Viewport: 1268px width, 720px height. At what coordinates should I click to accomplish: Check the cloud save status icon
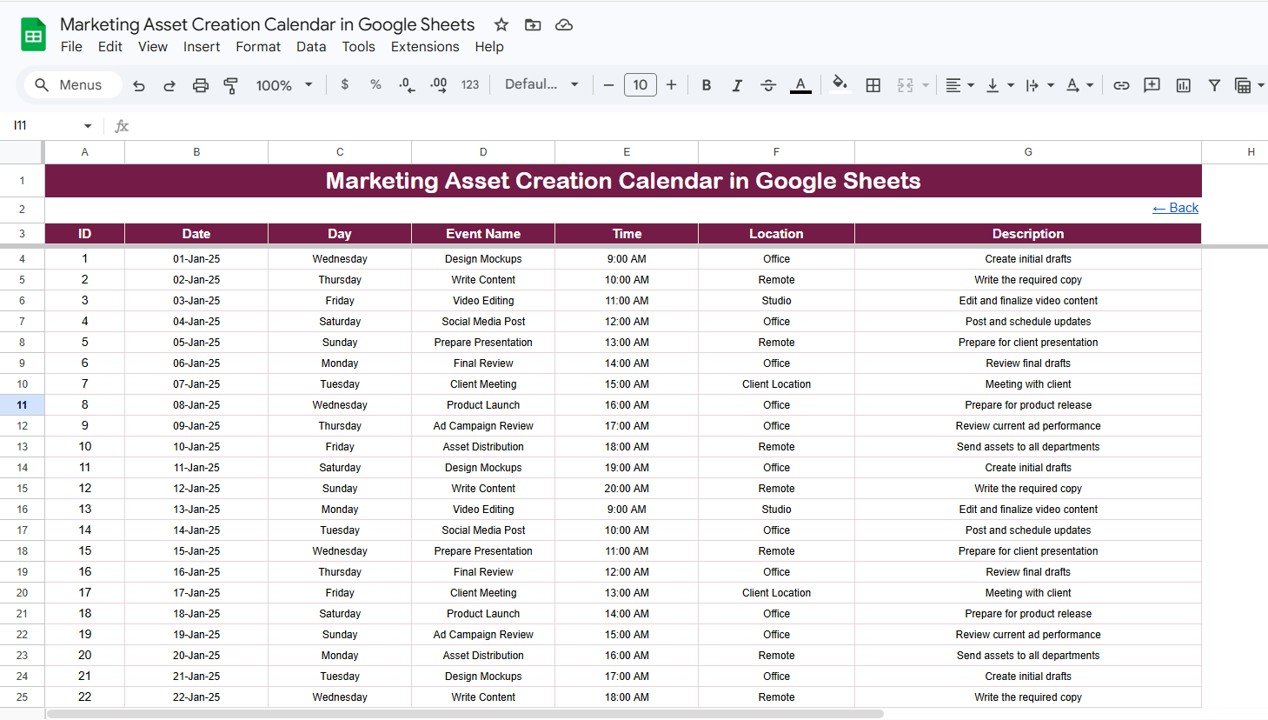564,24
